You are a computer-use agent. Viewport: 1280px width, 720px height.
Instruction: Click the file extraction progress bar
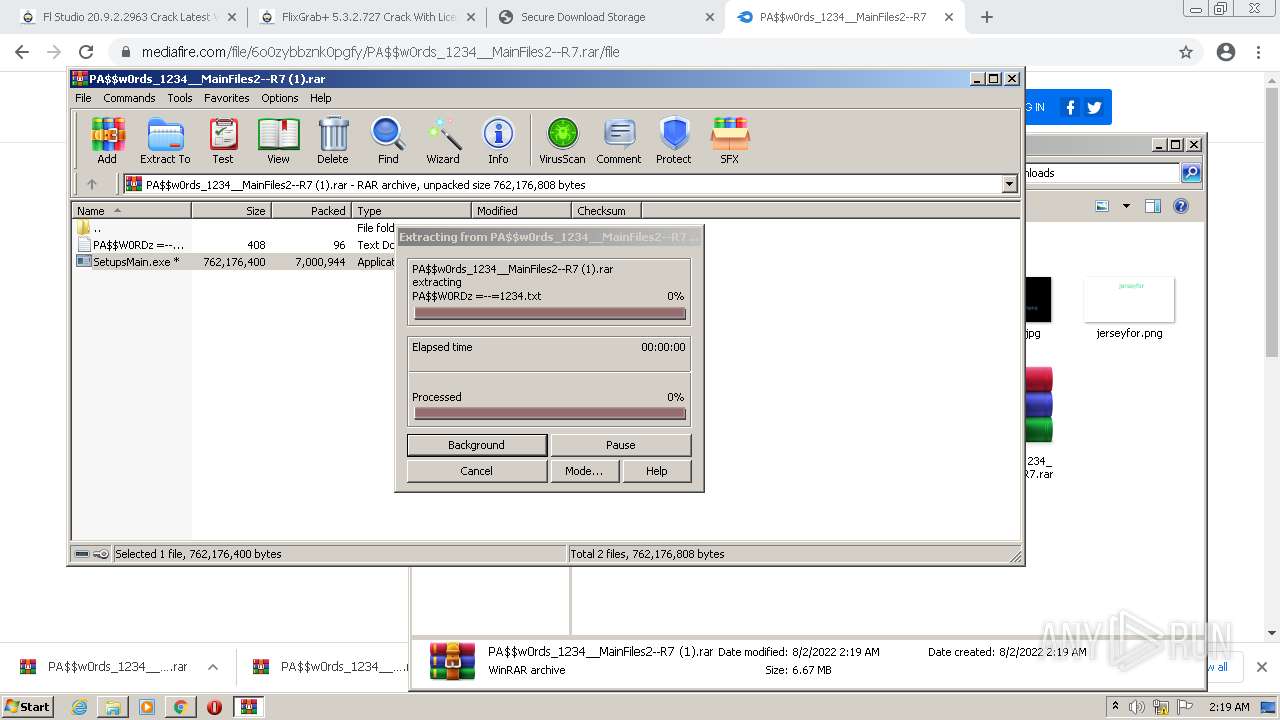pos(550,313)
